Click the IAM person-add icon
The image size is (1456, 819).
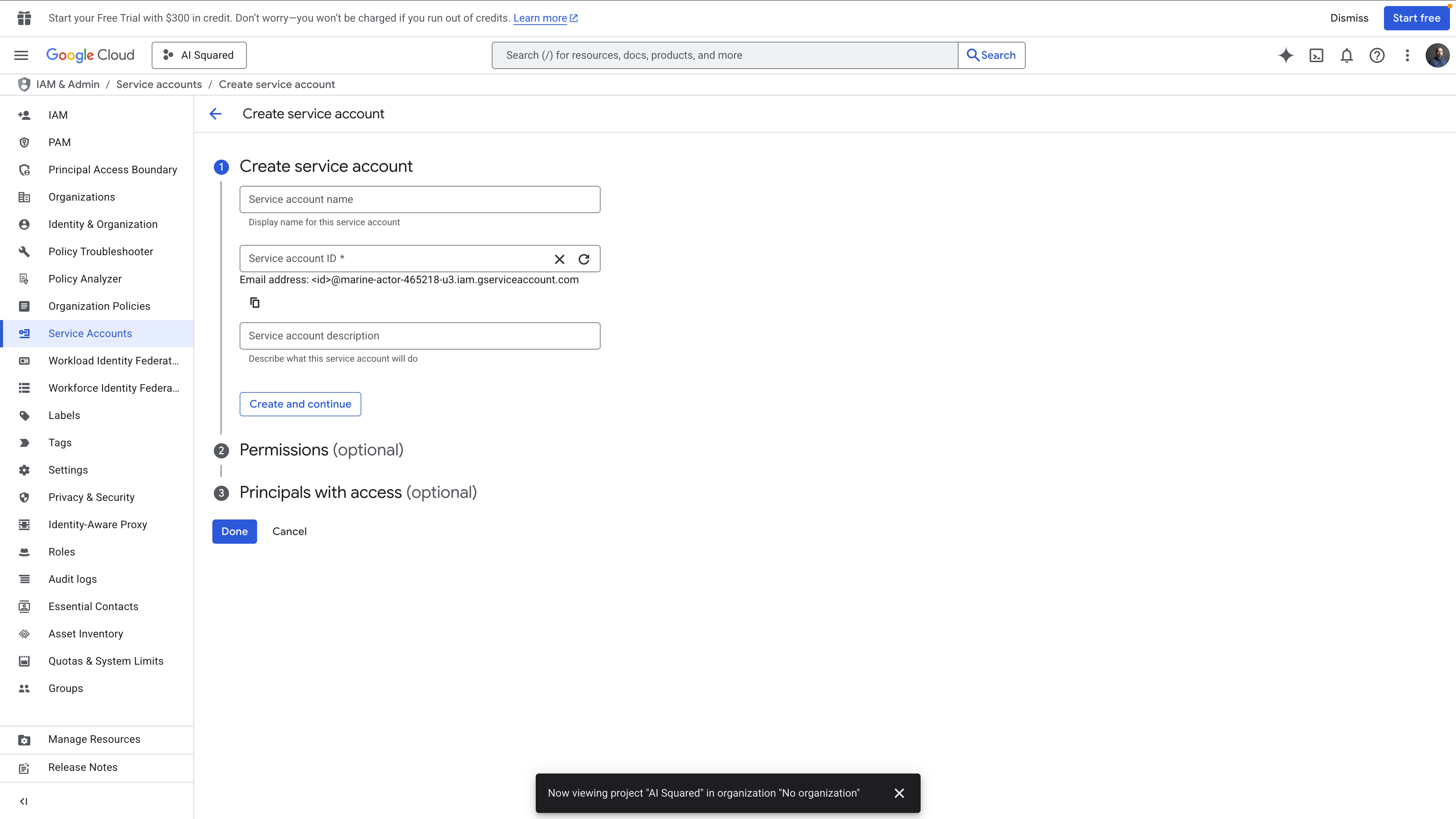[x=24, y=115]
